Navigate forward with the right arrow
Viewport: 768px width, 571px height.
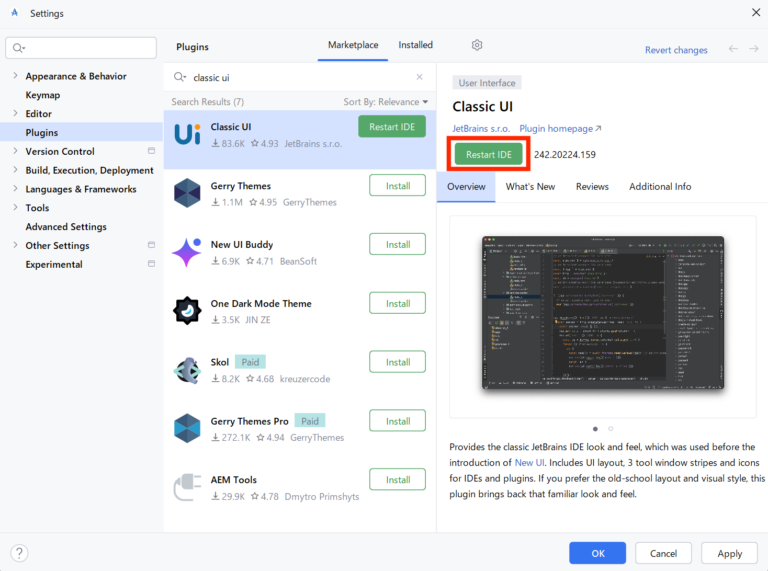(x=754, y=48)
